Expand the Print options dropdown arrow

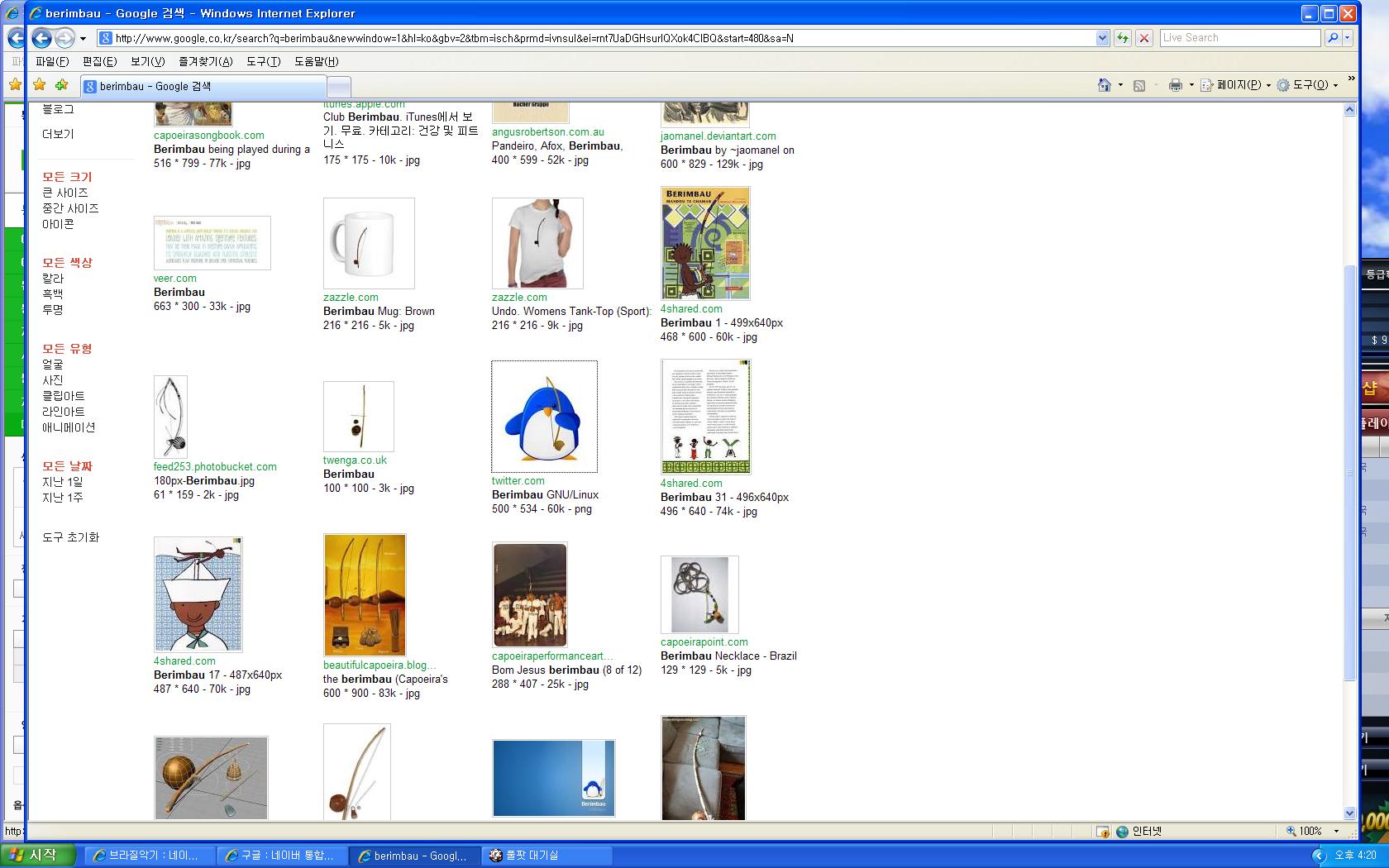click(1191, 85)
